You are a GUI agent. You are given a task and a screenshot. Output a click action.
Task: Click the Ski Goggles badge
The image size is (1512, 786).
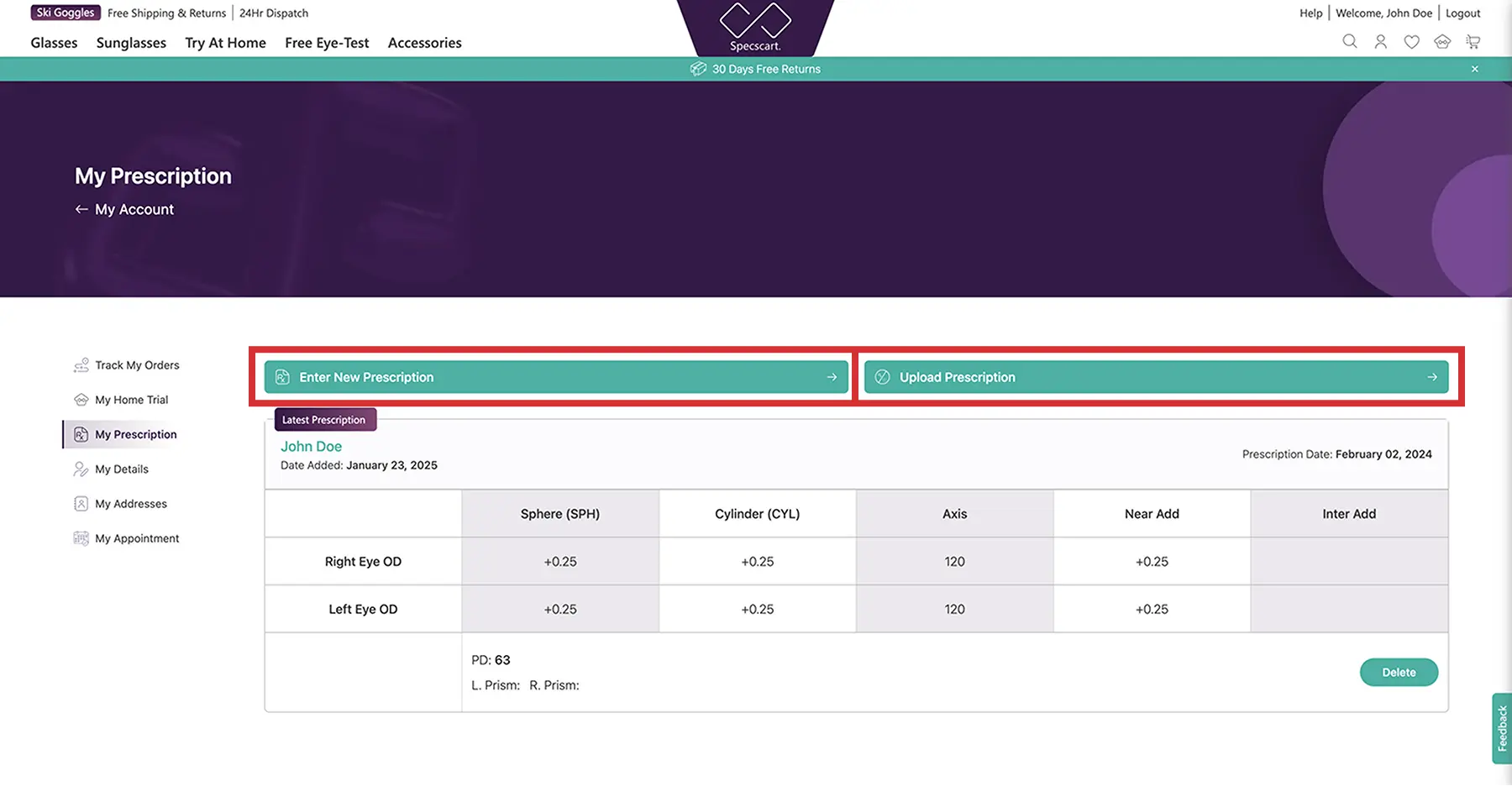66,13
